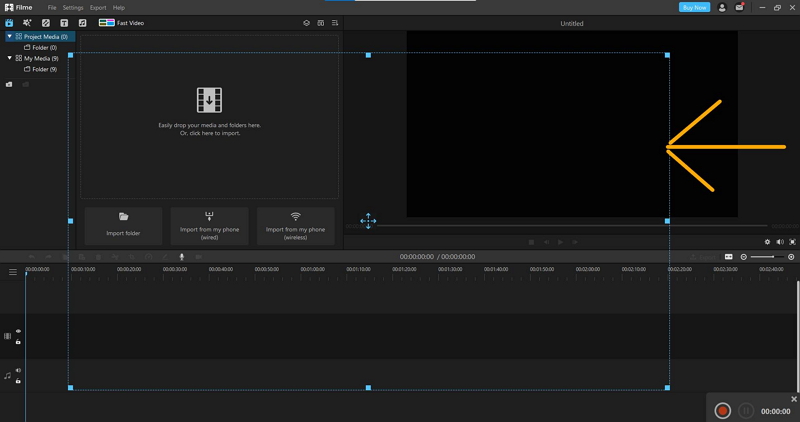Click the Buy Now button
This screenshot has height=422, width=800.
[x=694, y=8]
